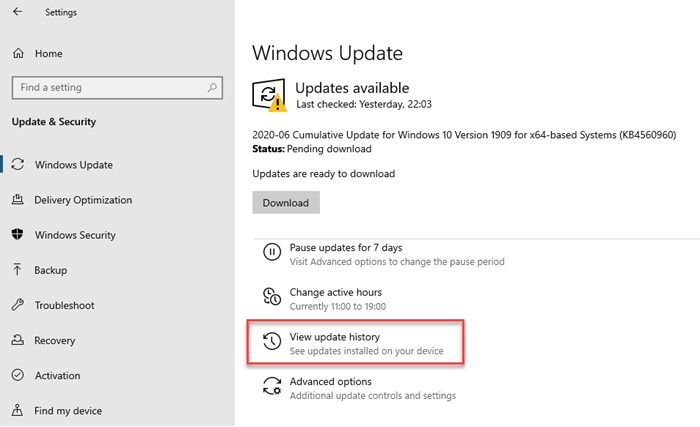Click Additional update controls and settings text
This screenshot has width=700, height=427.
coord(372,396)
